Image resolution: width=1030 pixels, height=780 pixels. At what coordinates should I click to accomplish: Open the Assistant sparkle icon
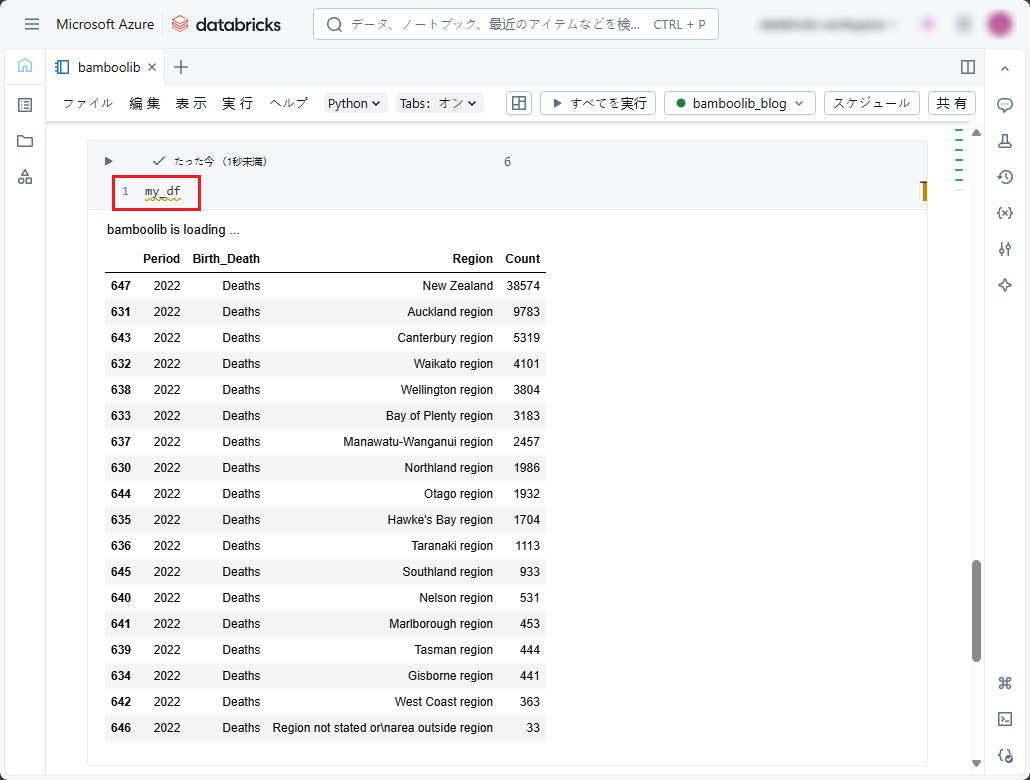pyautogui.click(x=1005, y=285)
